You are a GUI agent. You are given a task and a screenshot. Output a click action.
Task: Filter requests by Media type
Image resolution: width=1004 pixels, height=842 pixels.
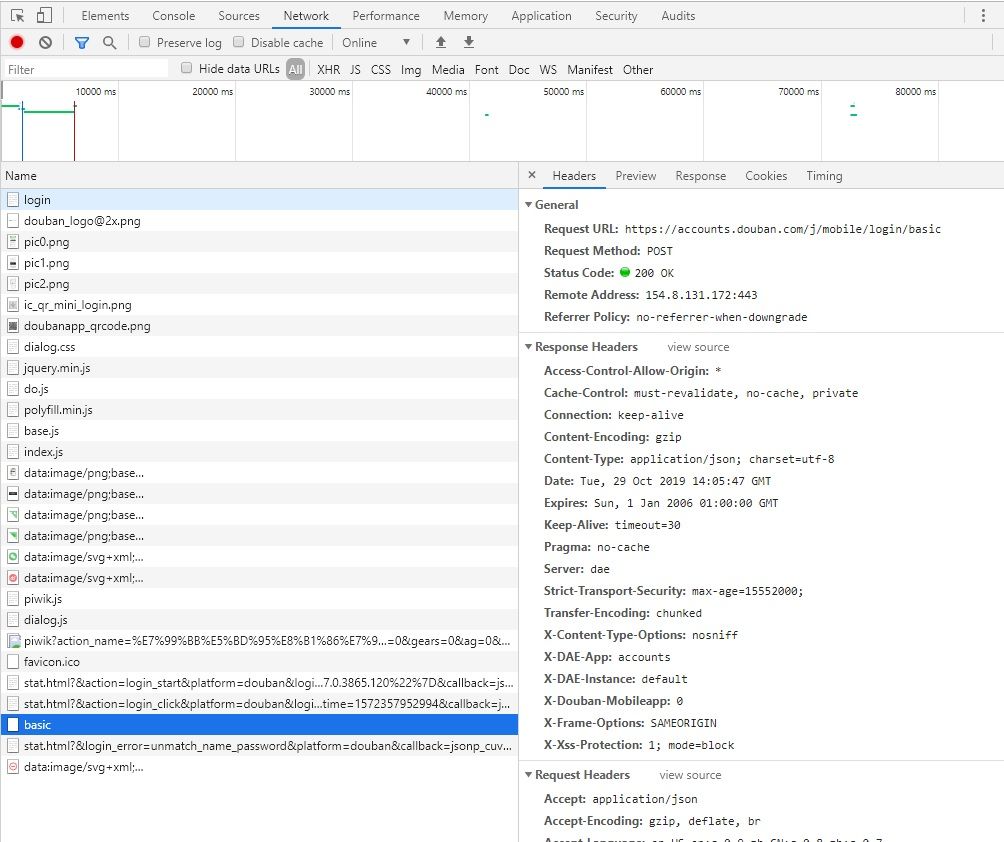(448, 69)
